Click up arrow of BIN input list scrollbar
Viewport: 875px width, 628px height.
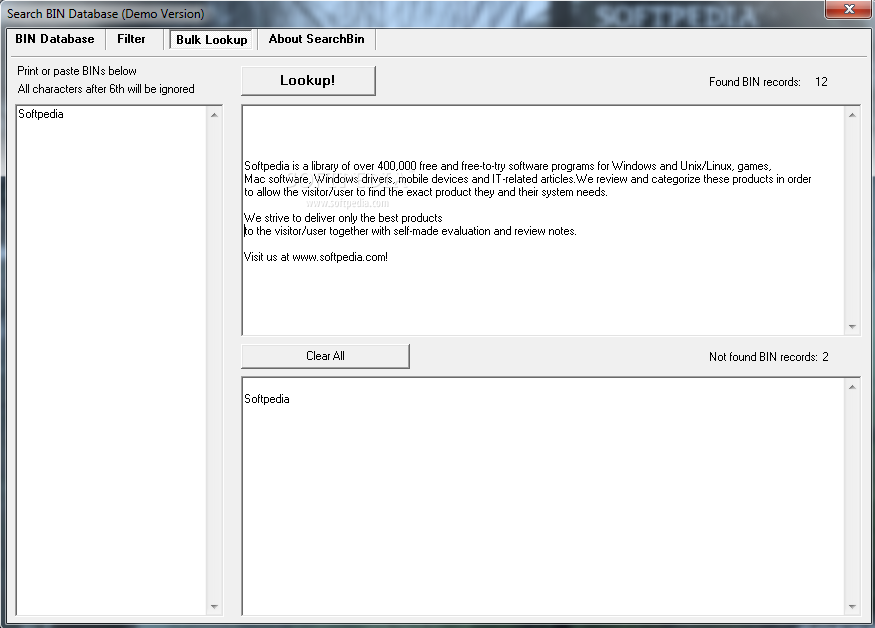tap(214, 115)
